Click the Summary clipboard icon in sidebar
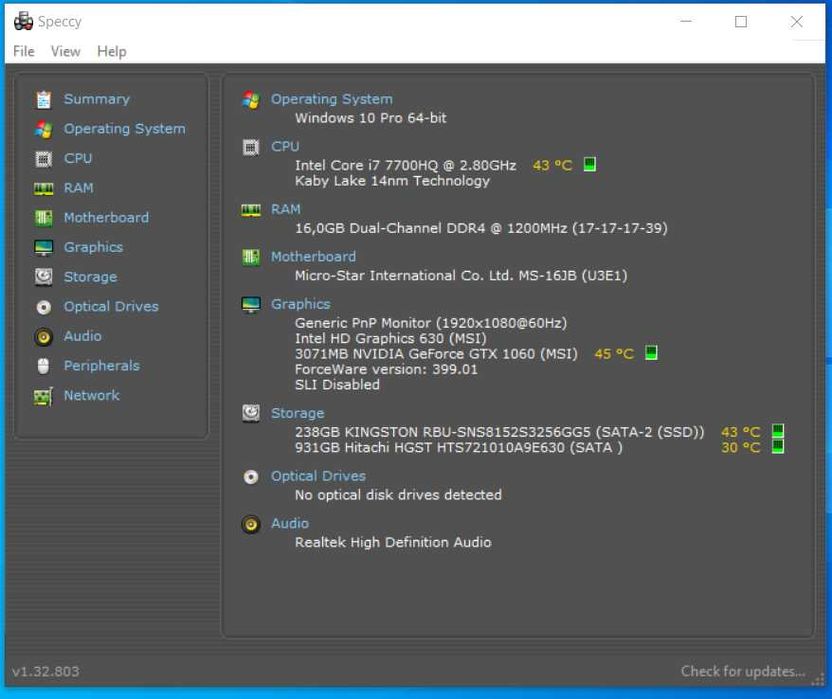Screen dimensions: 832x699 (44, 99)
